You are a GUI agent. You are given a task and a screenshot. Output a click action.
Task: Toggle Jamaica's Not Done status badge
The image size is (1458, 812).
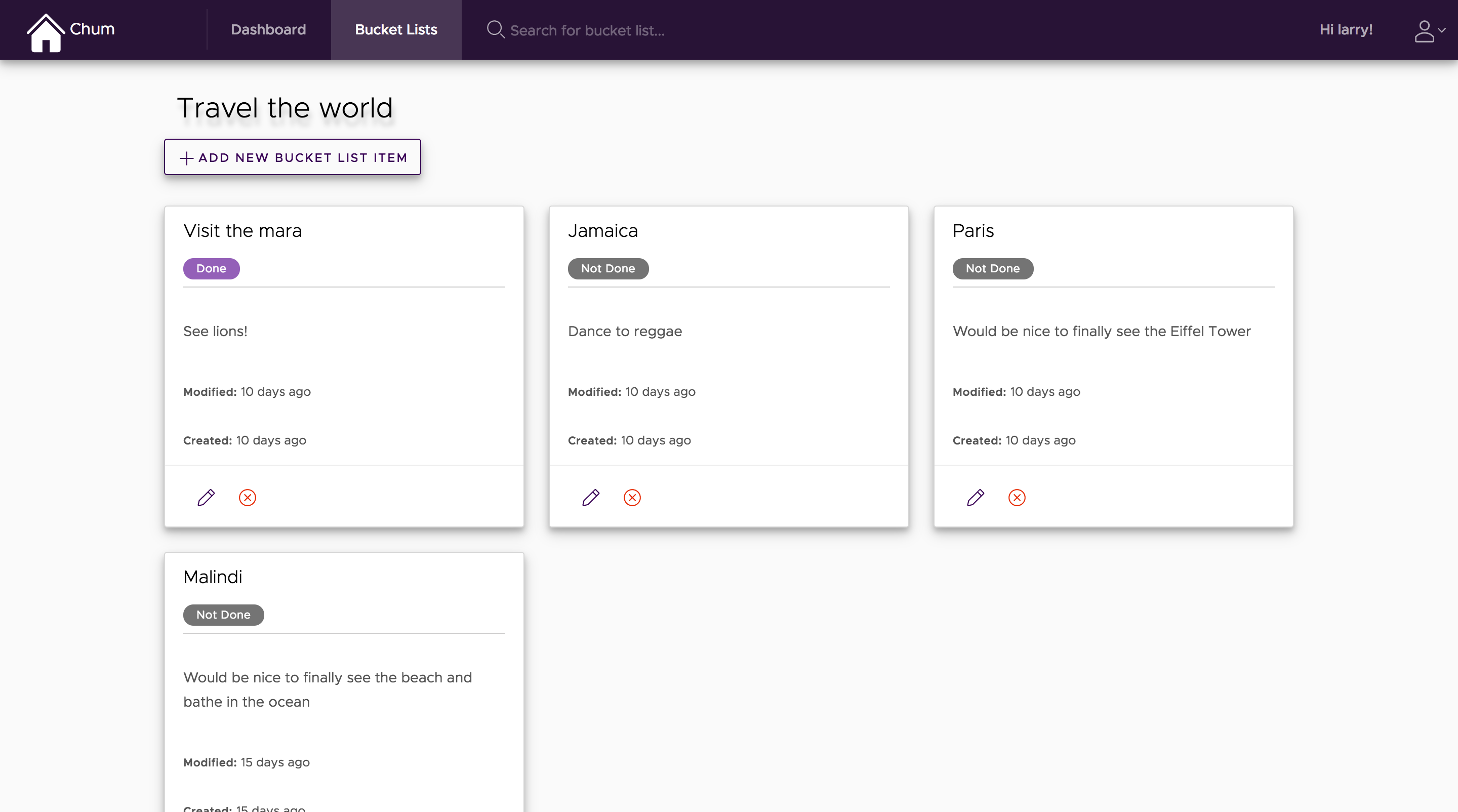608,268
